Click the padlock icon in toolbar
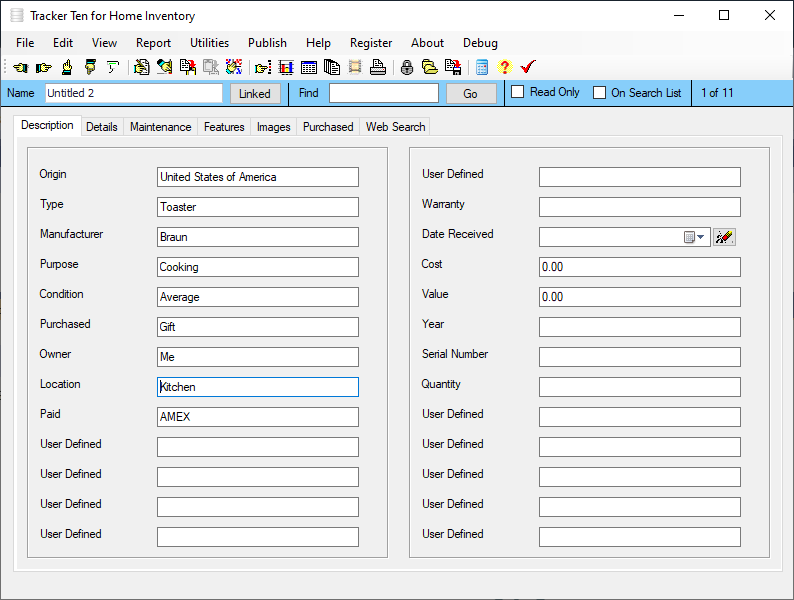Screen dimensions: 794x600 (407, 68)
